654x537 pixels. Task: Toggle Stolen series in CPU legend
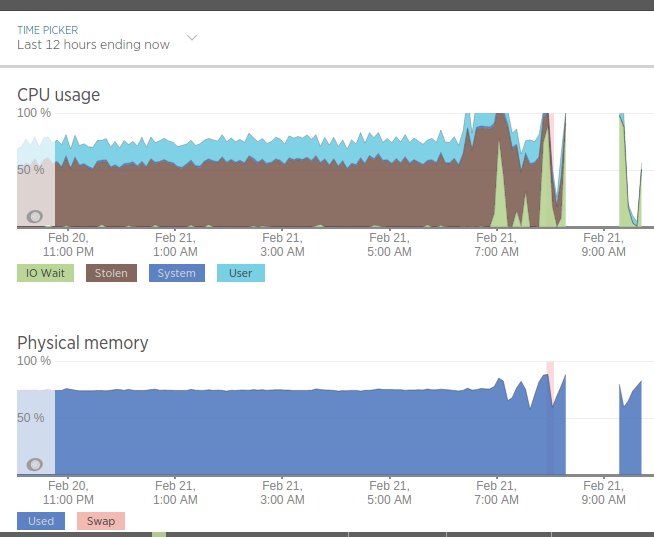[111, 273]
